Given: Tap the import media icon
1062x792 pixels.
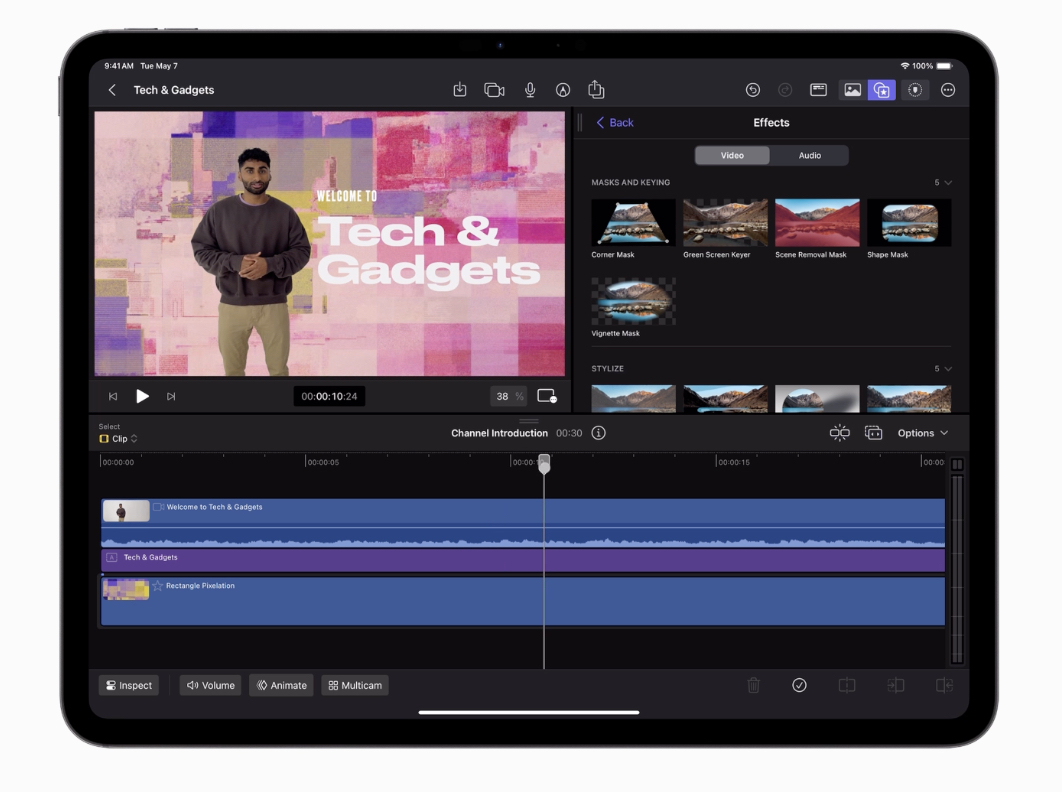Looking at the screenshot, I should click(x=460, y=90).
